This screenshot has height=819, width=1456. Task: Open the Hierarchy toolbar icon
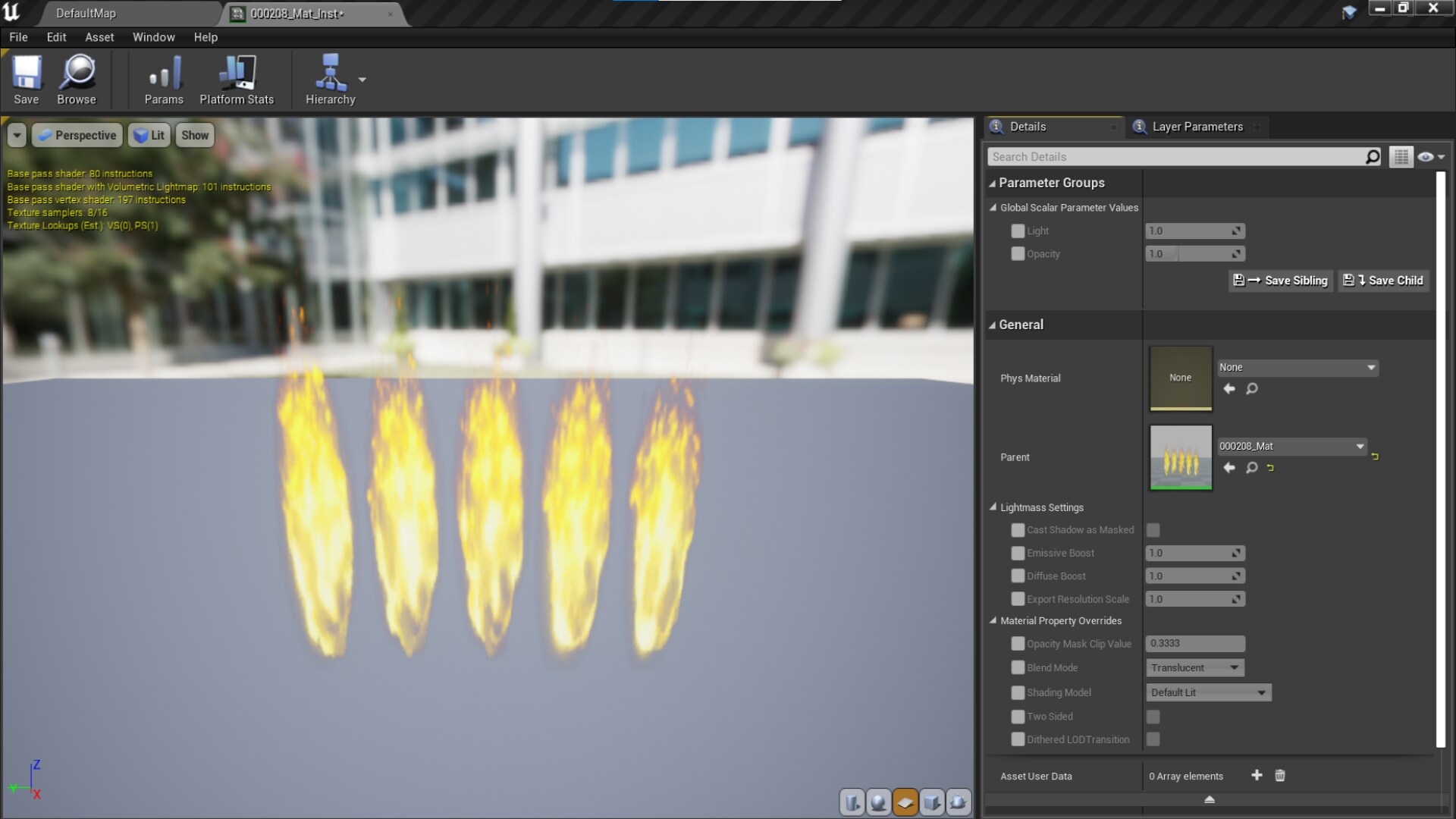coord(331,78)
